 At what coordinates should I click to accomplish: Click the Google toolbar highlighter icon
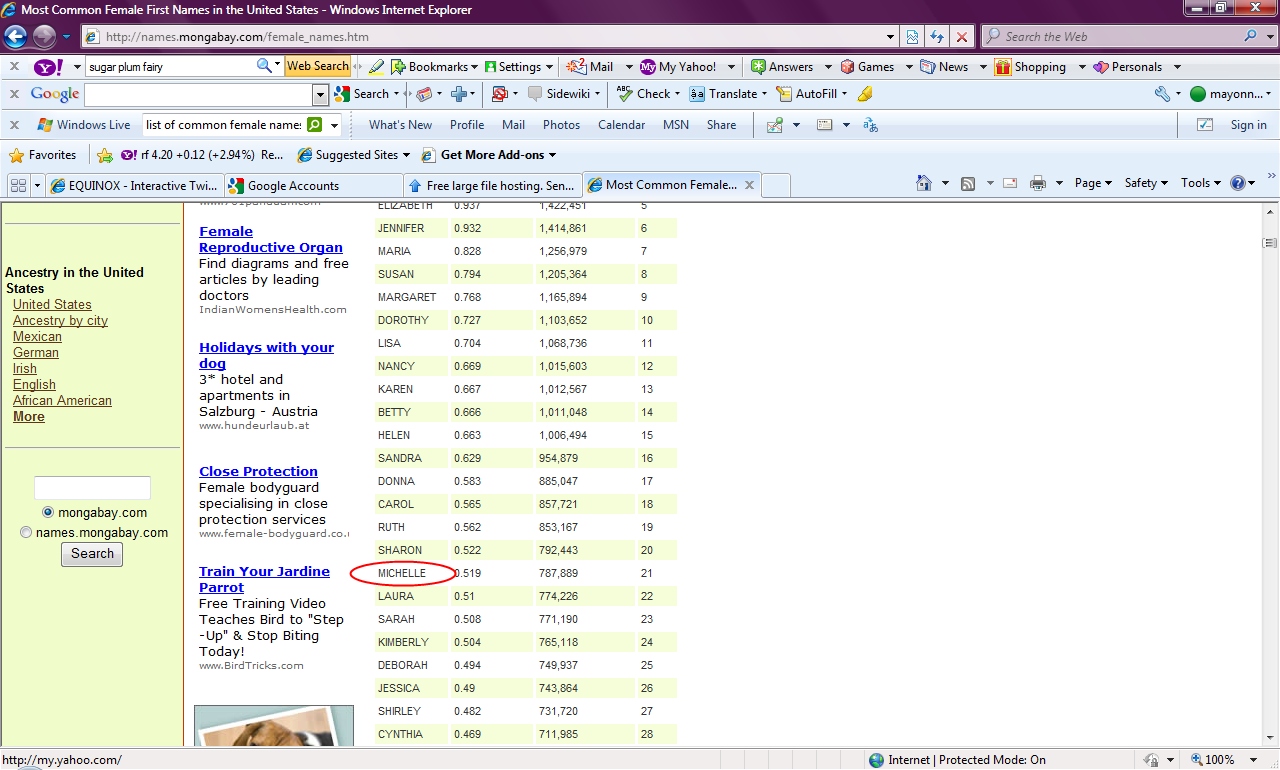[x=865, y=94]
